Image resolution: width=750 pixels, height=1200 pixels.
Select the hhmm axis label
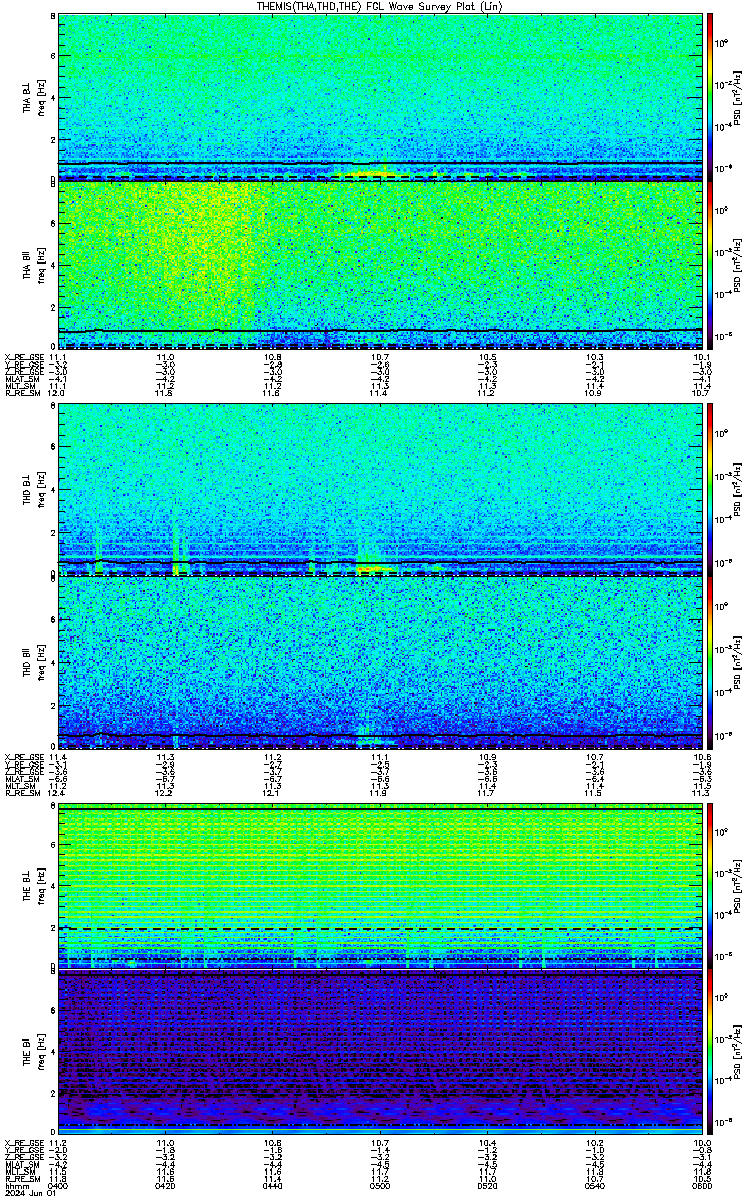[x=15, y=1185]
